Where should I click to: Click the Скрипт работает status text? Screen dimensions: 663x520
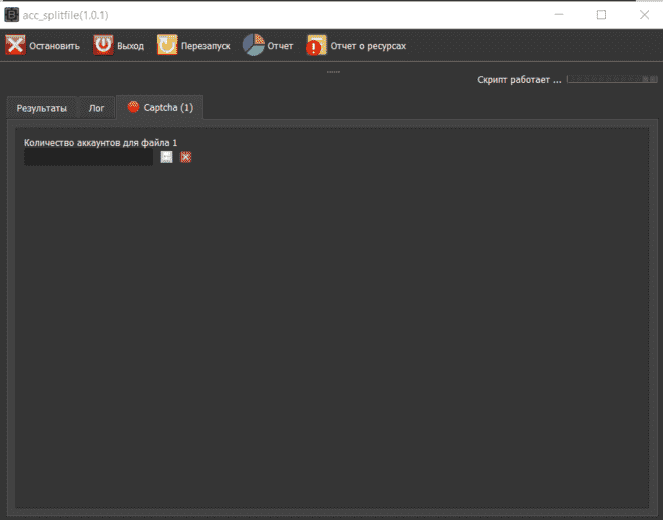[519, 80]
